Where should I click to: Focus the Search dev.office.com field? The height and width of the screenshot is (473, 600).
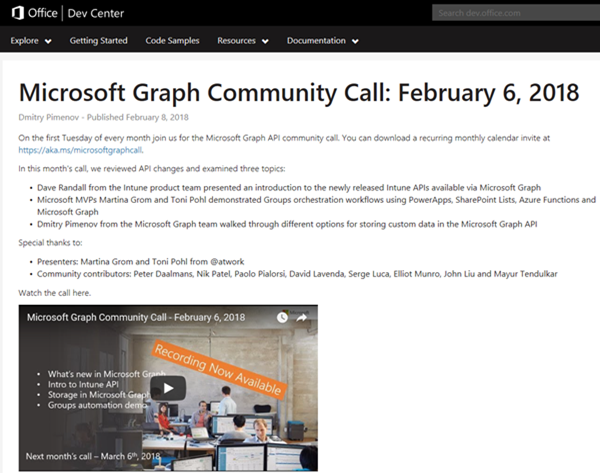coord(516,13)
